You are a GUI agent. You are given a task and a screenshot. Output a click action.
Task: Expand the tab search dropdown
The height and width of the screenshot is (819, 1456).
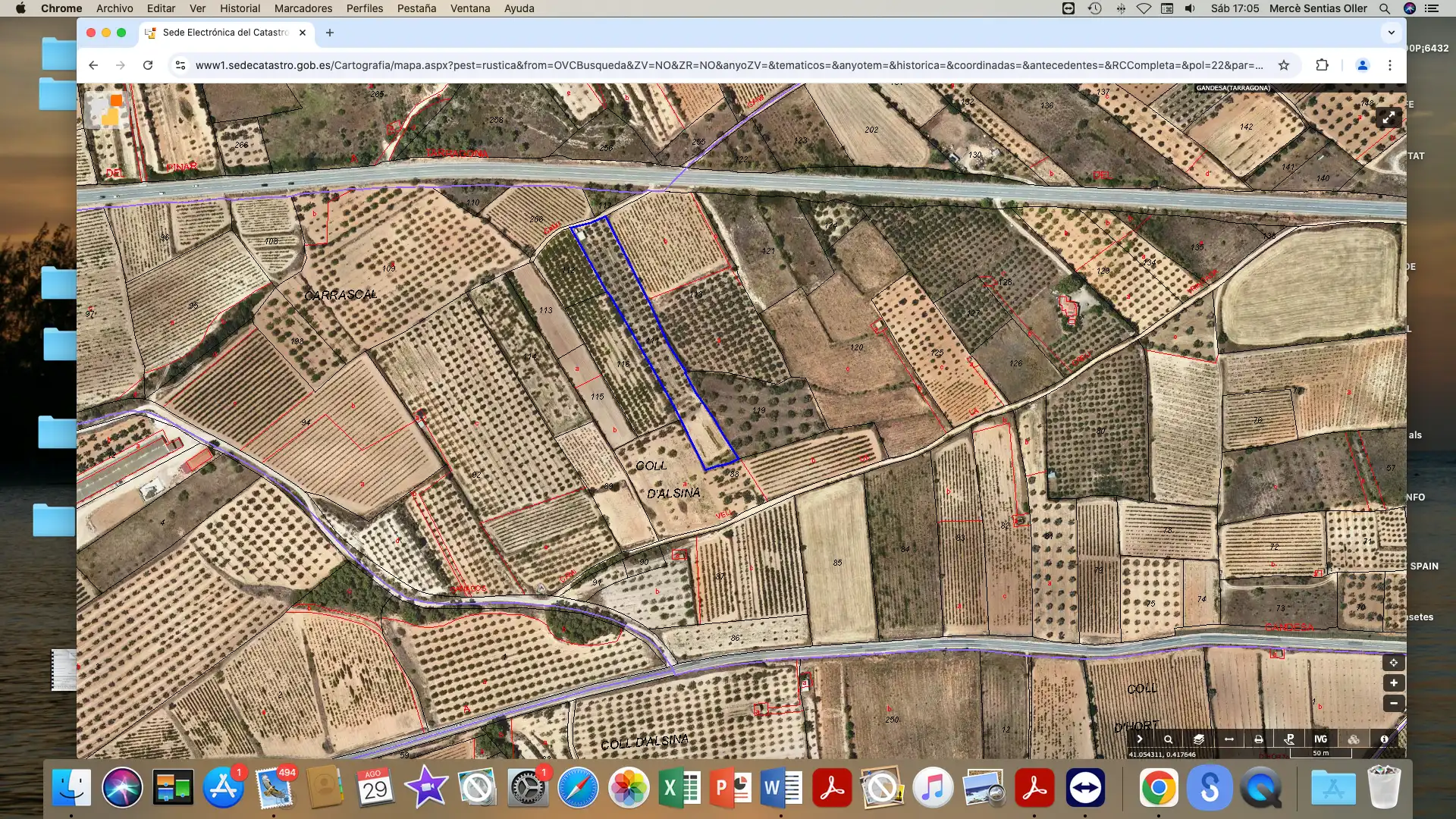click(1391, 33)
